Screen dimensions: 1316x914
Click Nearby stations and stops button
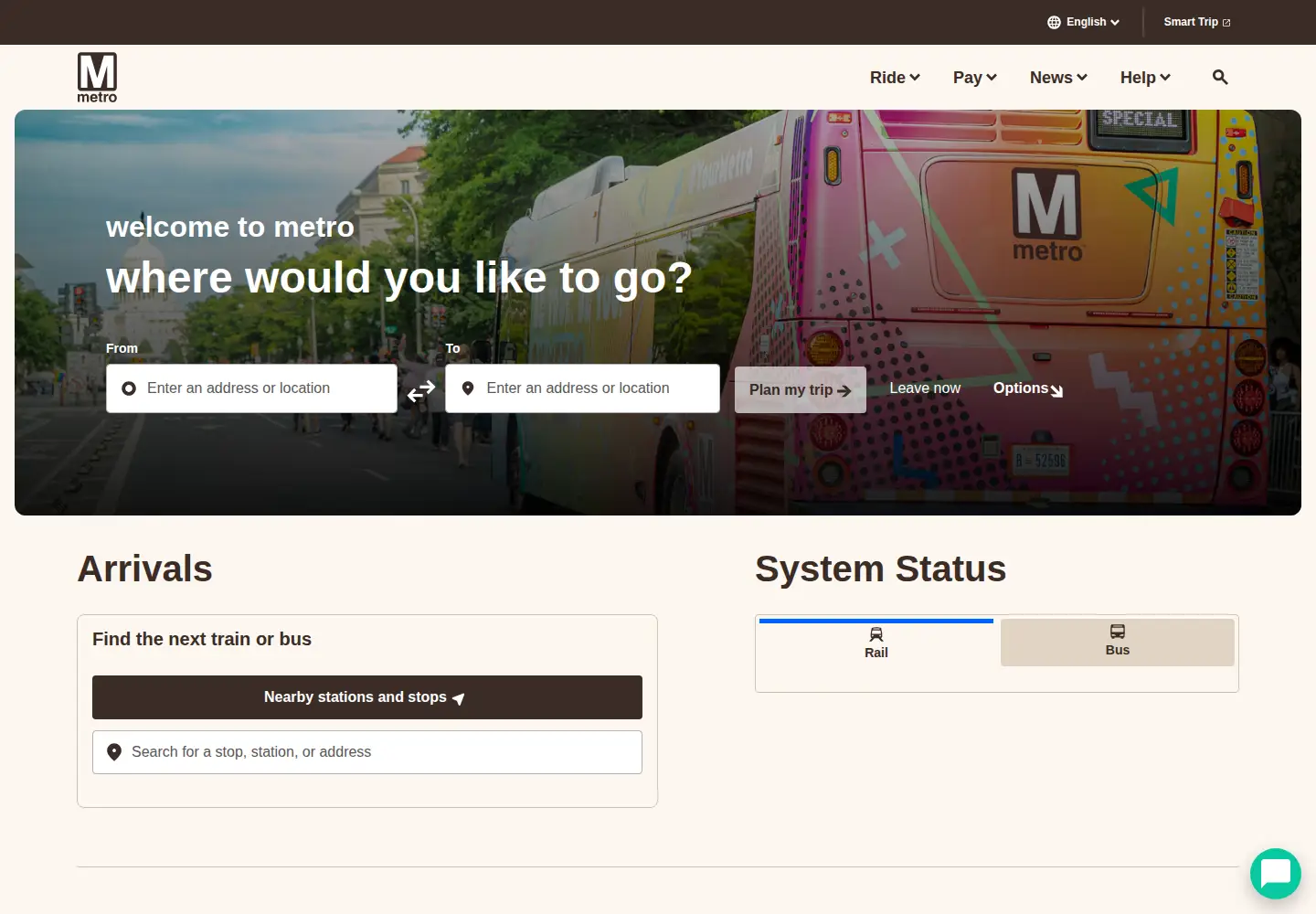tap(367, 697)
